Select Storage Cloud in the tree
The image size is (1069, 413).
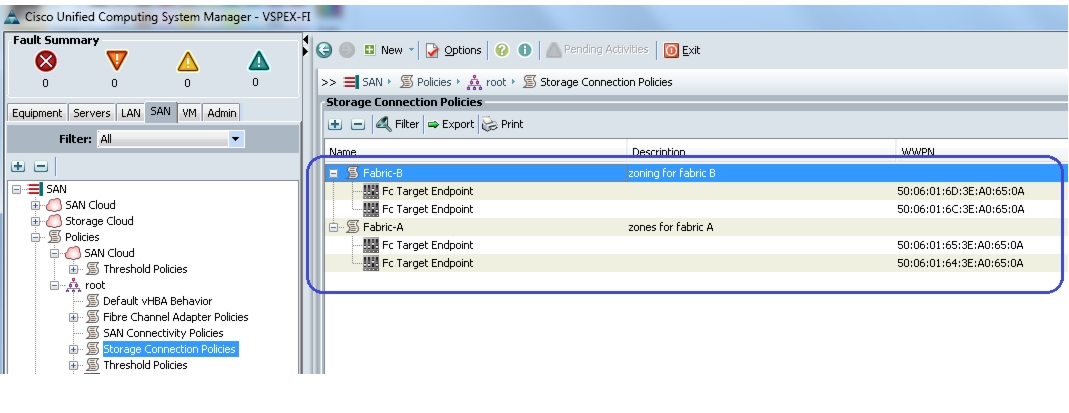click(x=99, y=221)
